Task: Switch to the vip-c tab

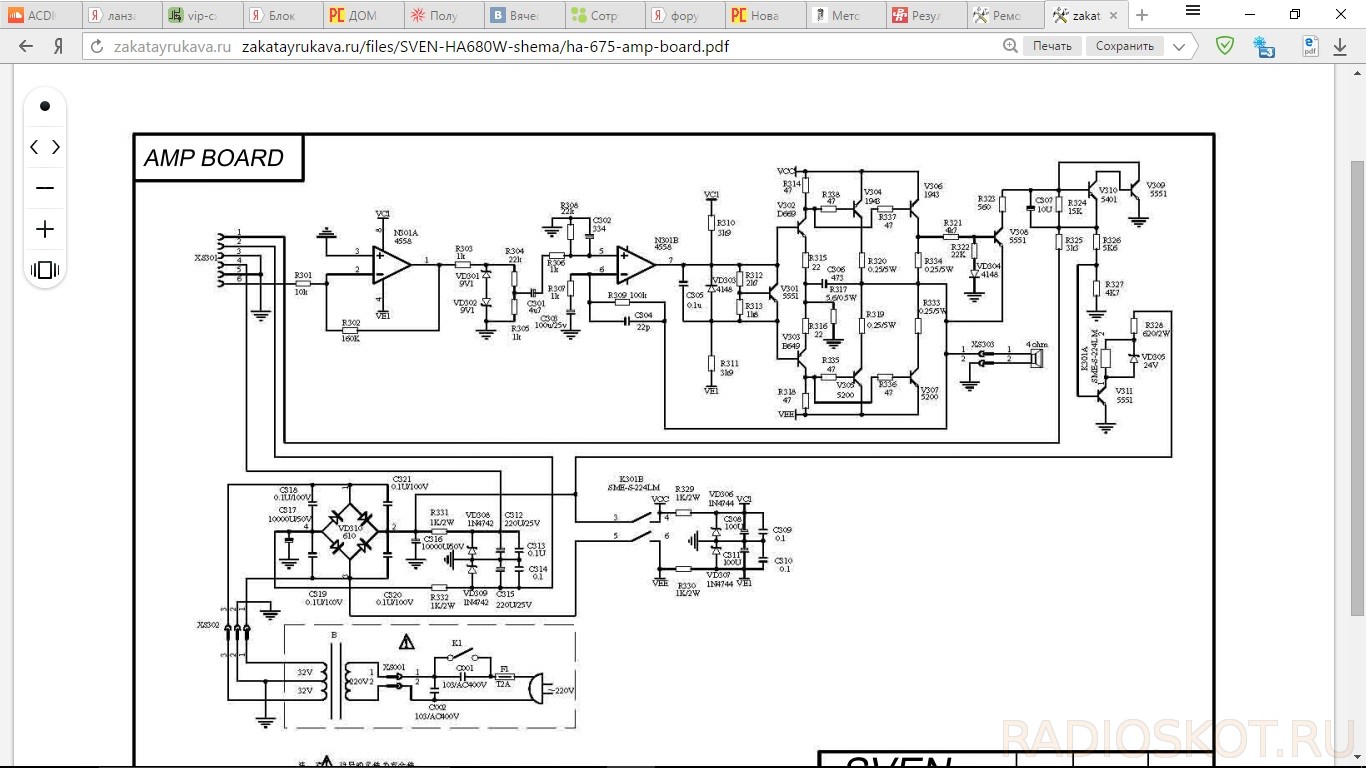Action: [201, 15]
